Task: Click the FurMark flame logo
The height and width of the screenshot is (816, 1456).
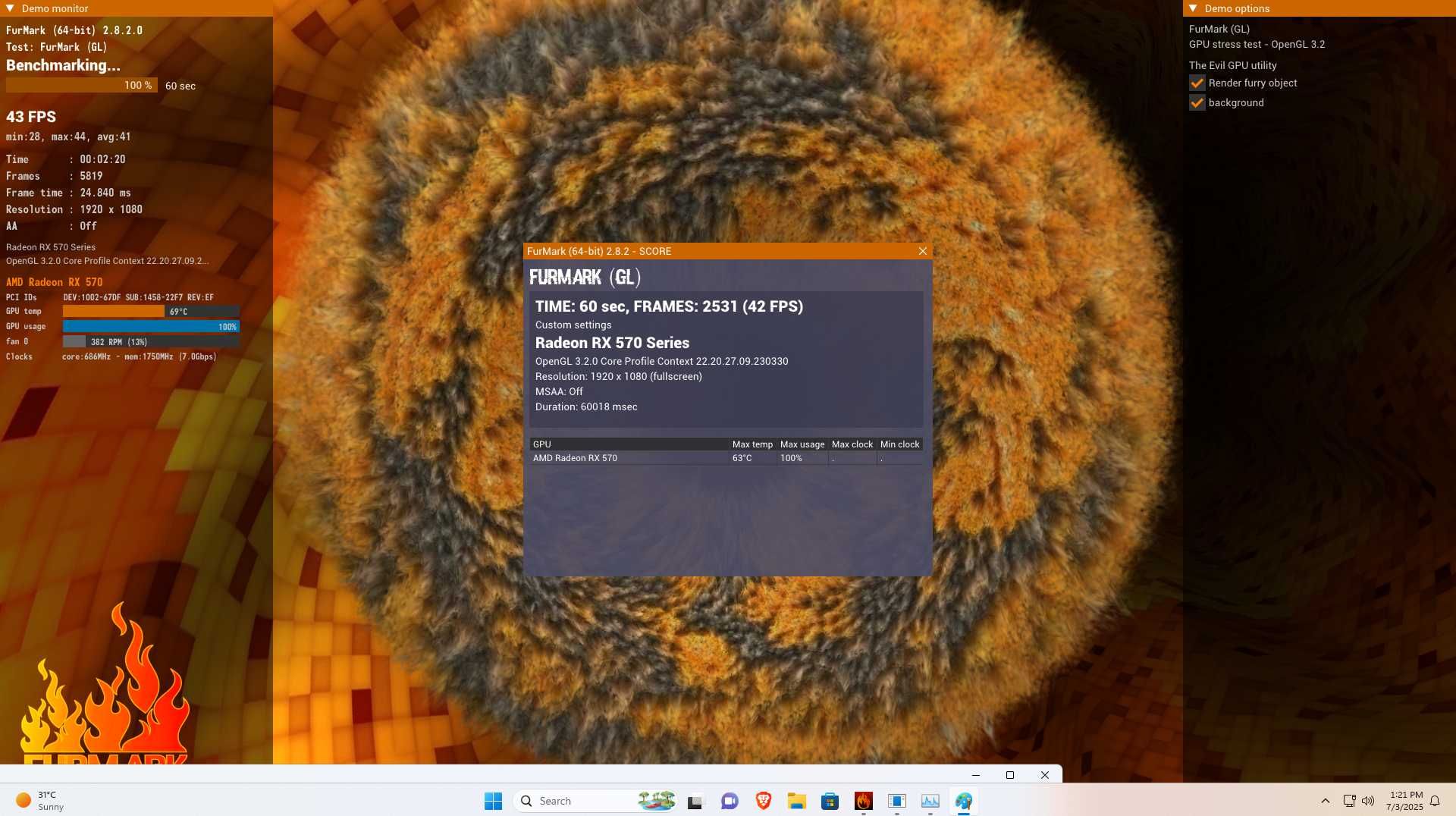Action: coord(105,683)
